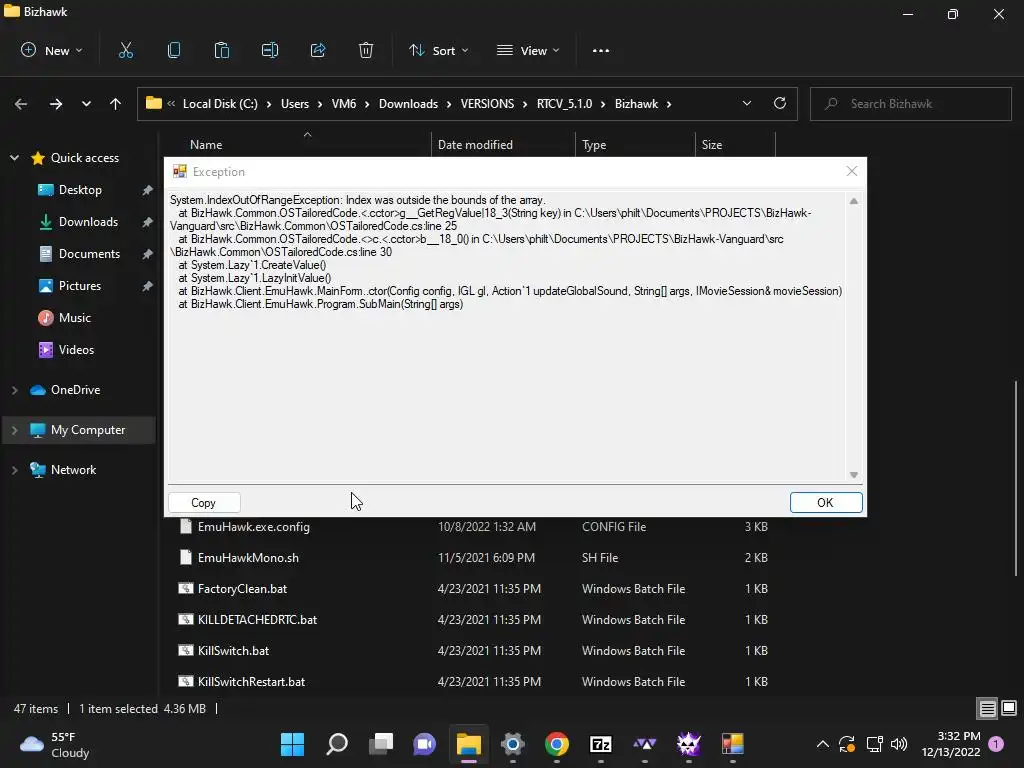This screenshot has height=768, width=1024.
Task: Open Videos in the navigation pane
Action: tap(76, 350)
